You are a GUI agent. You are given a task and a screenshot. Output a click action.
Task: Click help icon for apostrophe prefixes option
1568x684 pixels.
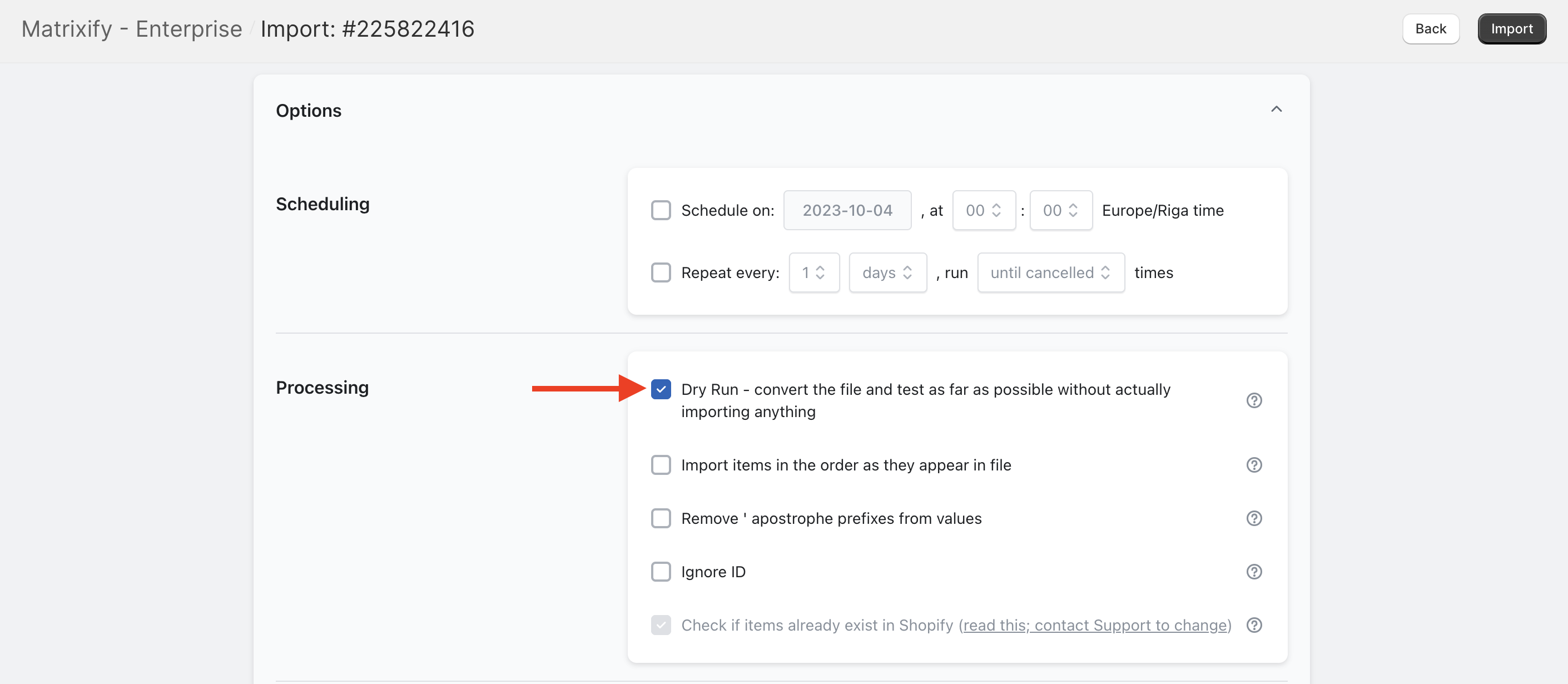1254,518
